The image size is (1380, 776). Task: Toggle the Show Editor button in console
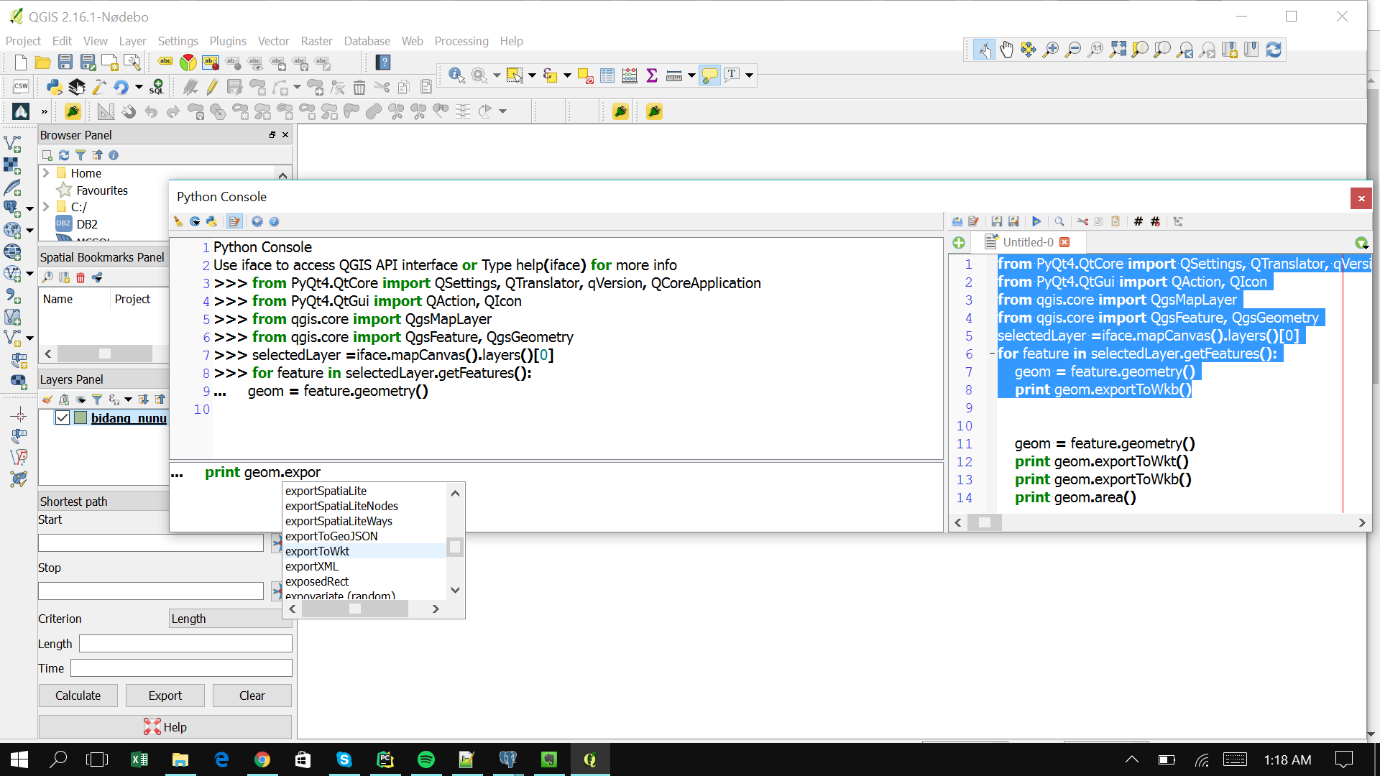pyautogui.click(x=234, y=221)
